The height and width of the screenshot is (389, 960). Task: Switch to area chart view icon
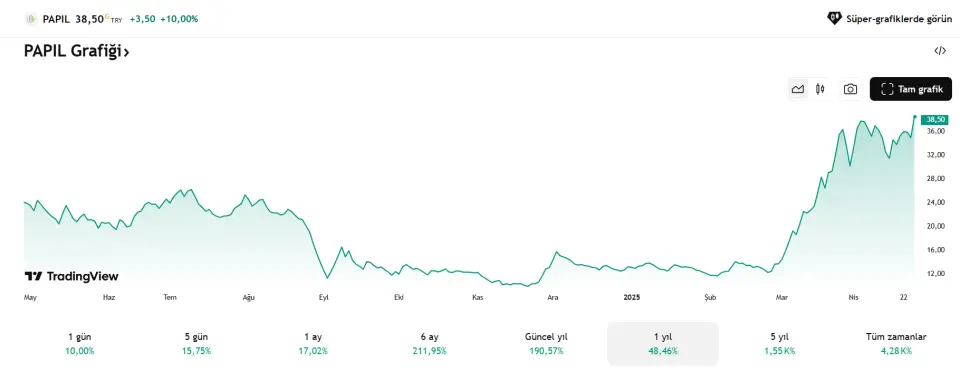(x=797, y=89)
